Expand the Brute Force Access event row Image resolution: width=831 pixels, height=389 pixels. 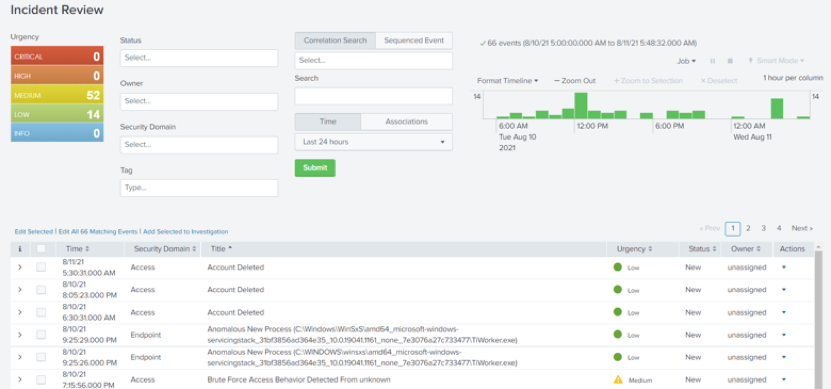[x=20, y=379]
